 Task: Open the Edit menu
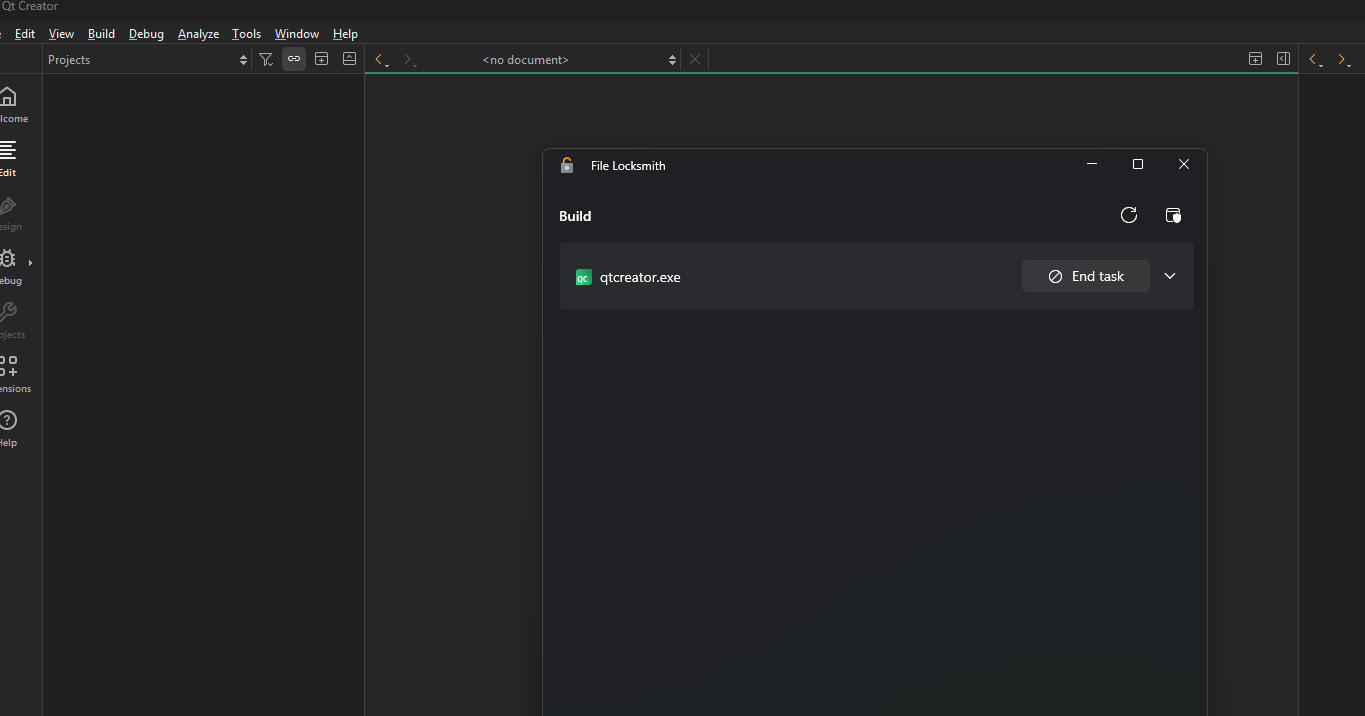(25, 34)
